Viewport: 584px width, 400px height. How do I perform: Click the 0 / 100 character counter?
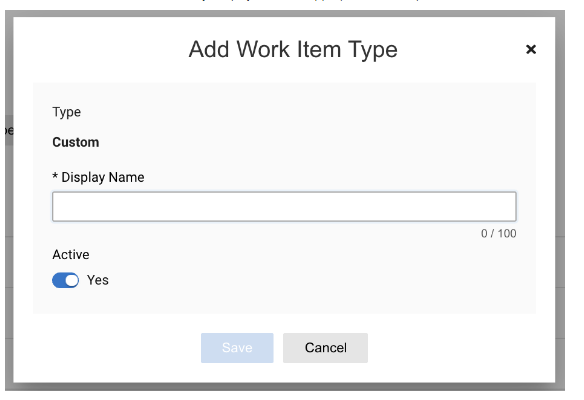pos(498,234)
